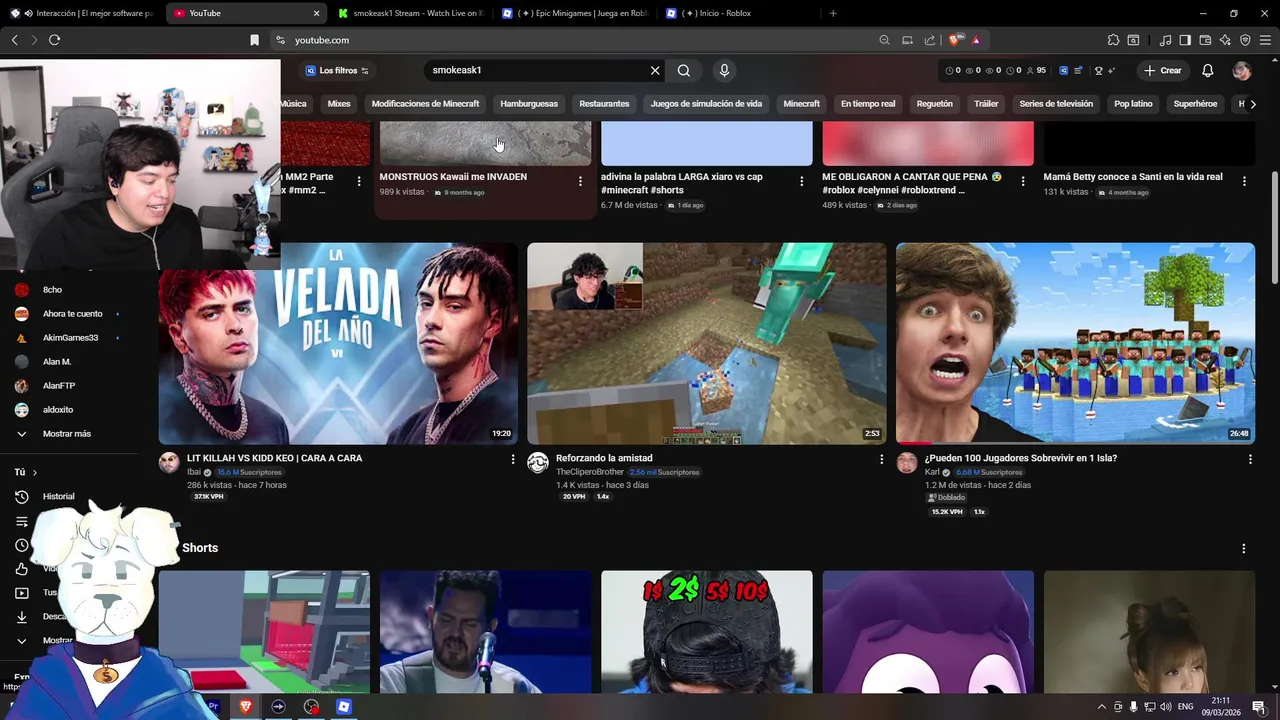The width and height of the screenshot is (1280, 720).
Task: Open the LIT KILLAH VS KIDD KEO title link
Action: 274,458
